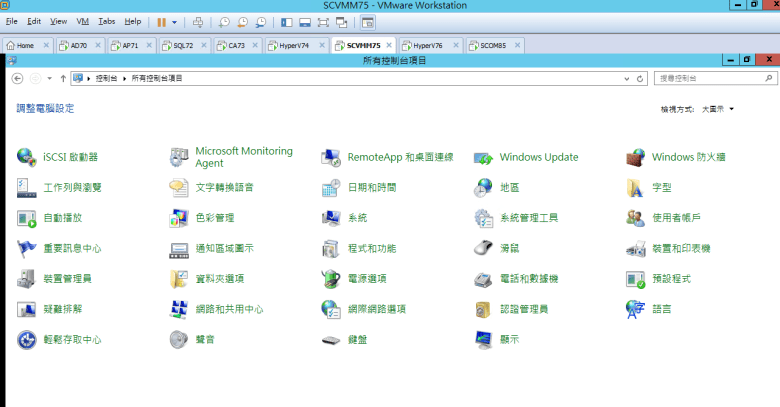This screenshot has height=407, width=780.
Task: Open 裝置管理員 (Device Manager)
Action: coord(67,278)
